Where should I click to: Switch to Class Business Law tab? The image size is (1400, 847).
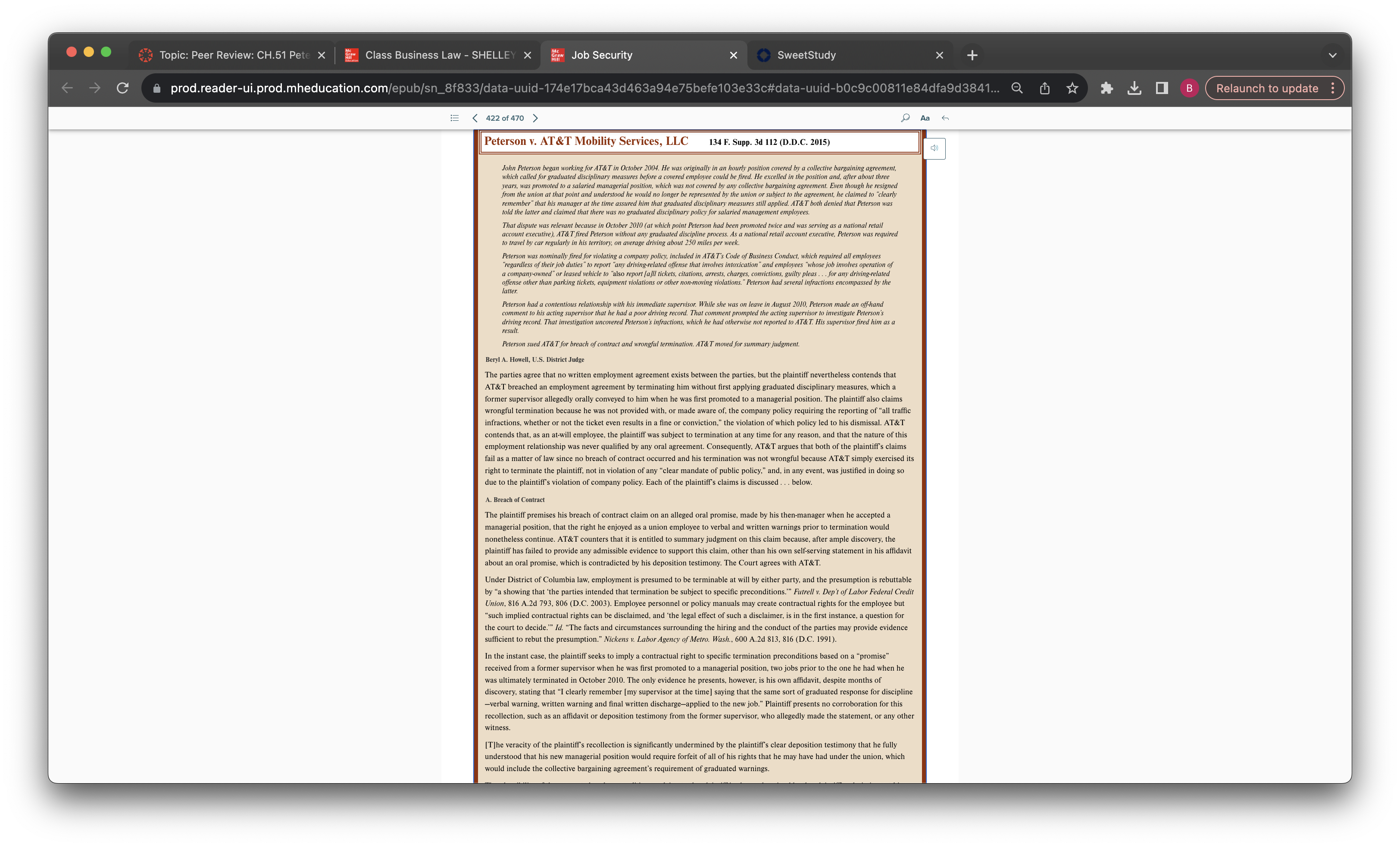click(x=437, y=55)
